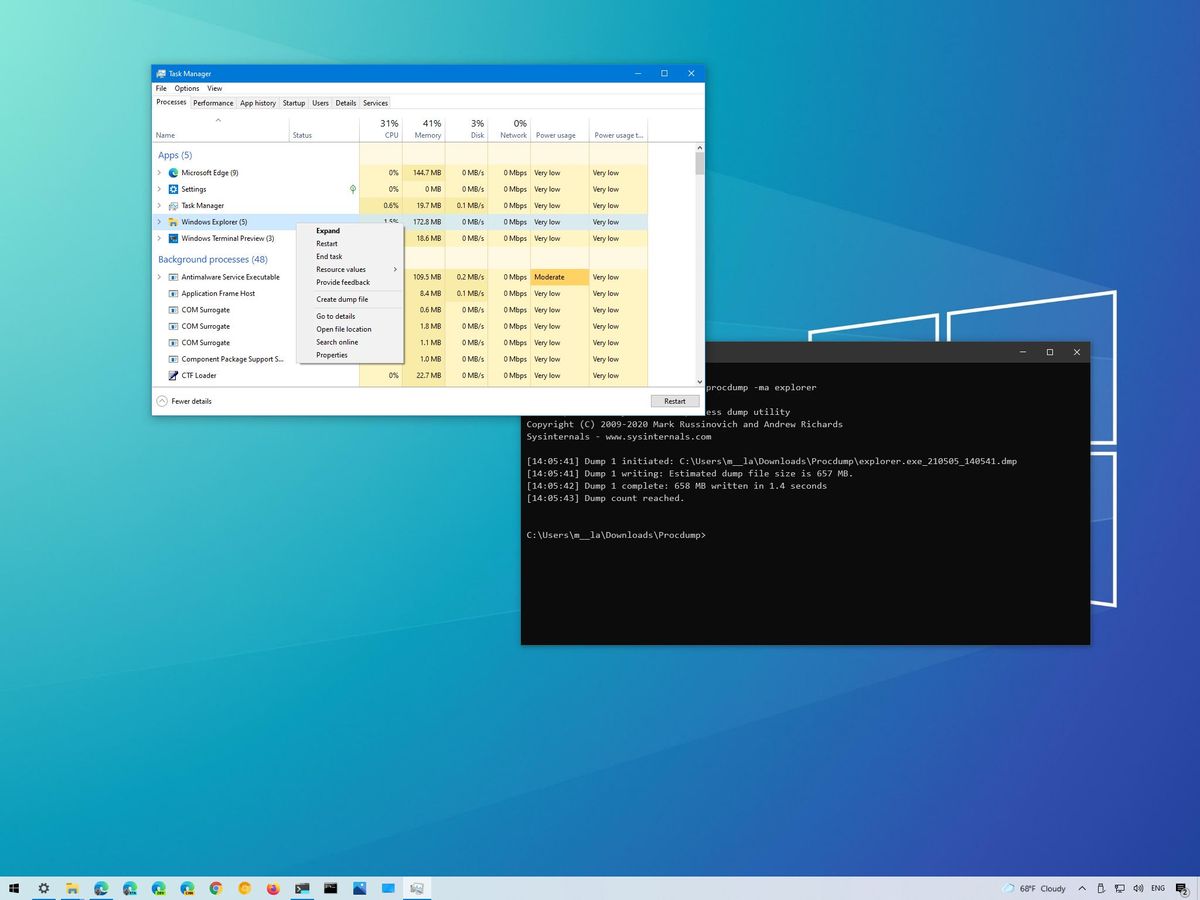Open Google Chrome from the taskbar
Screen dimensions: 1200x900
(215, 888)
